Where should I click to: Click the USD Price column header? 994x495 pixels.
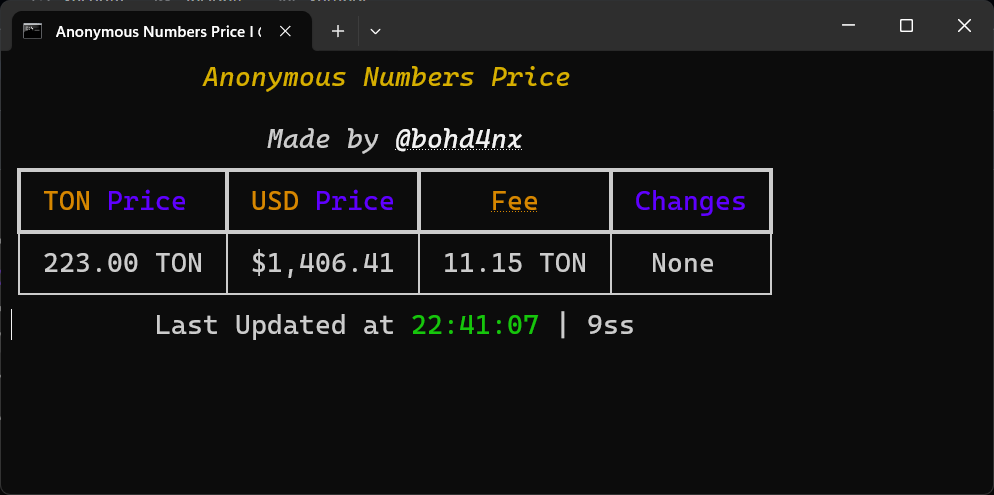click(323, 202)
